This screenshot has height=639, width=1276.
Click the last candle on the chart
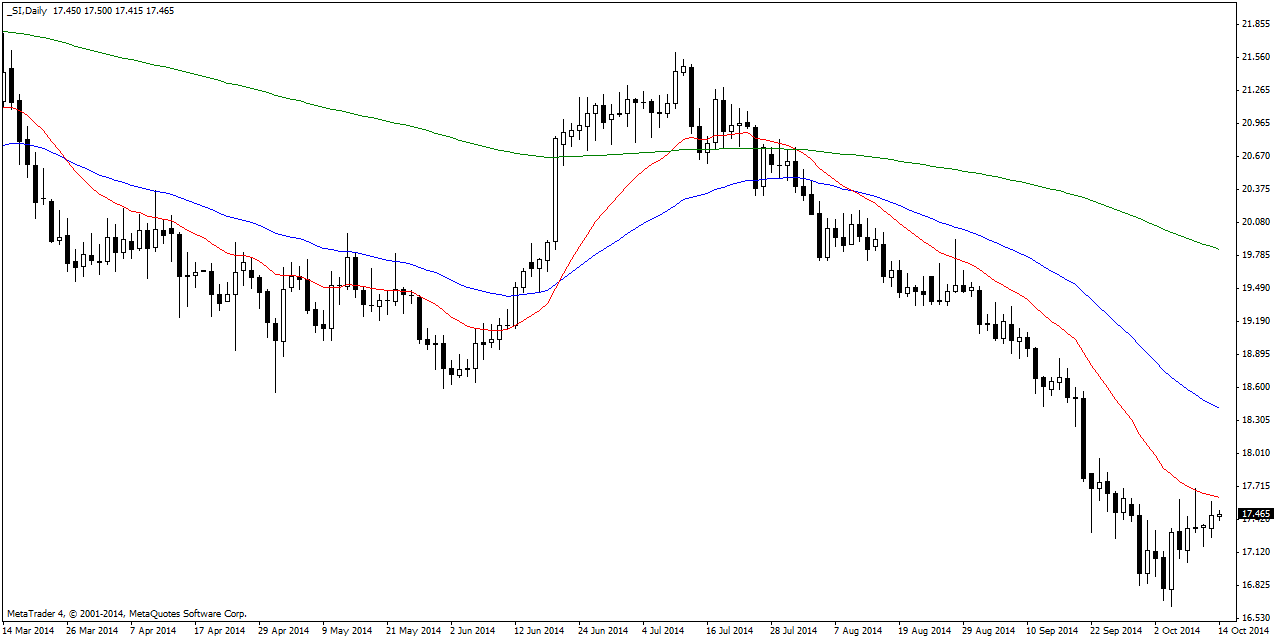(x=1219, y=515)
